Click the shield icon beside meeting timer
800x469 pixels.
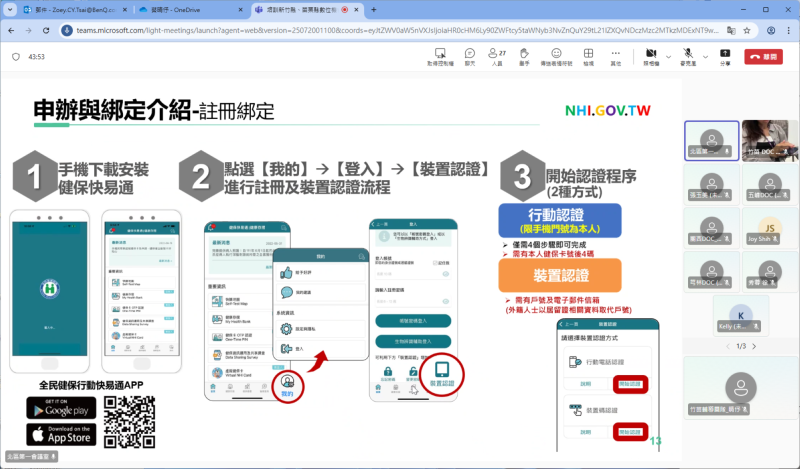tap(16, 57)
